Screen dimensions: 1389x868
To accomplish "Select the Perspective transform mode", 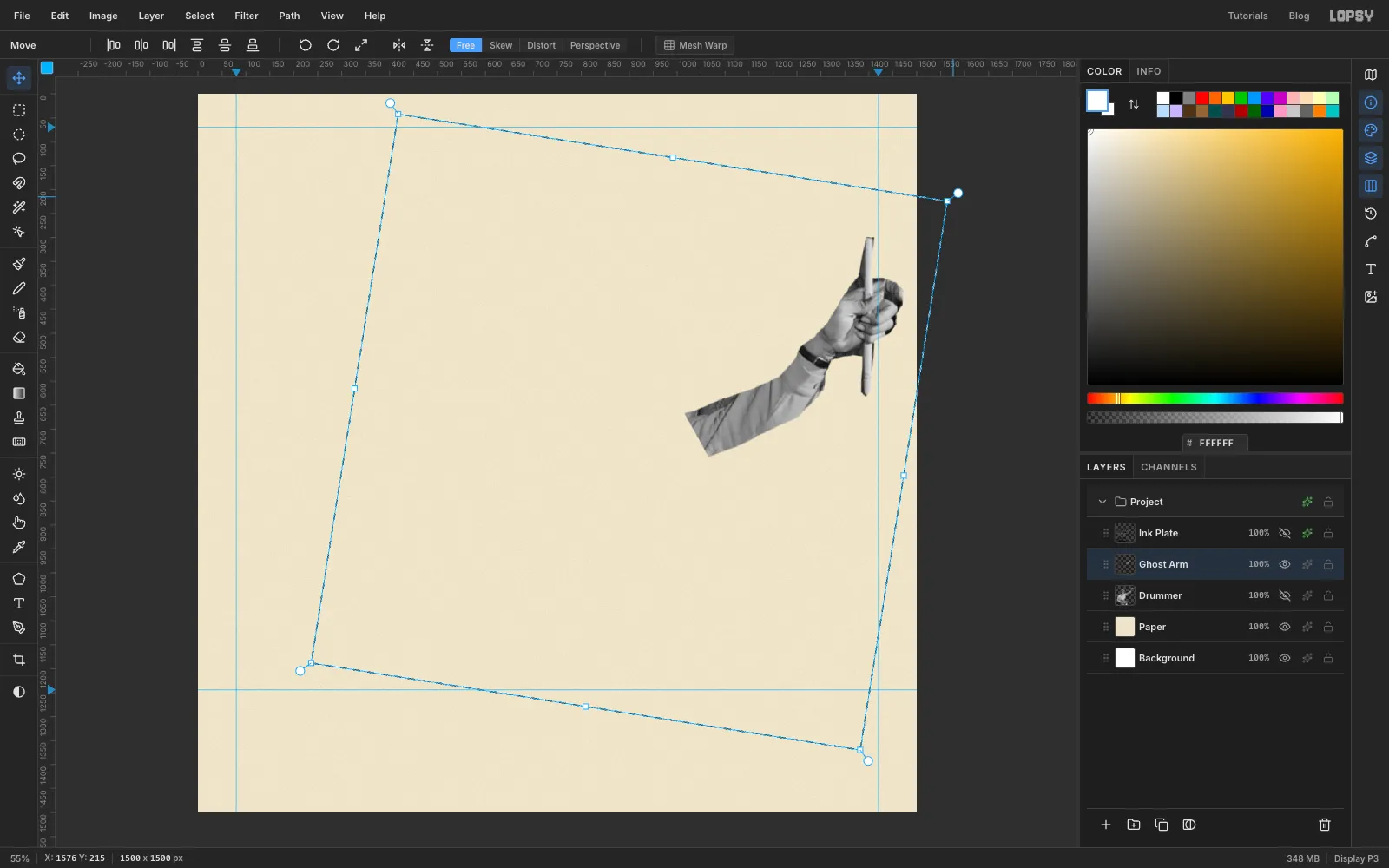I will (x=595, y=45).
